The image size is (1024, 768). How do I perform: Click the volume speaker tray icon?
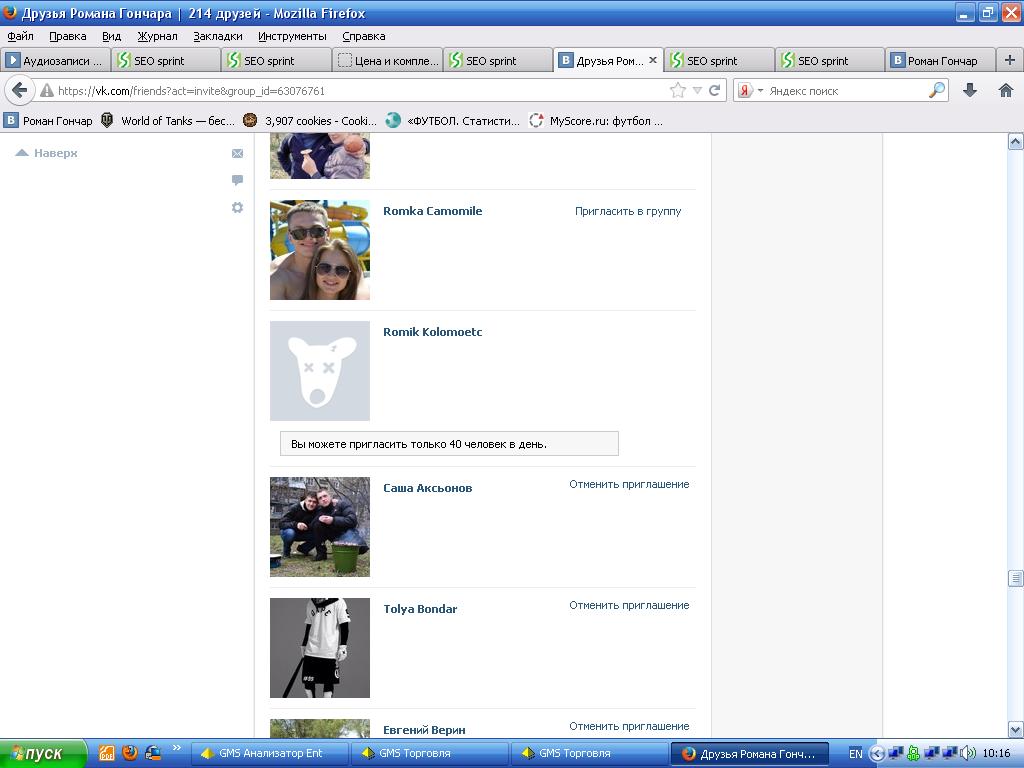click(x=968, y=754)
